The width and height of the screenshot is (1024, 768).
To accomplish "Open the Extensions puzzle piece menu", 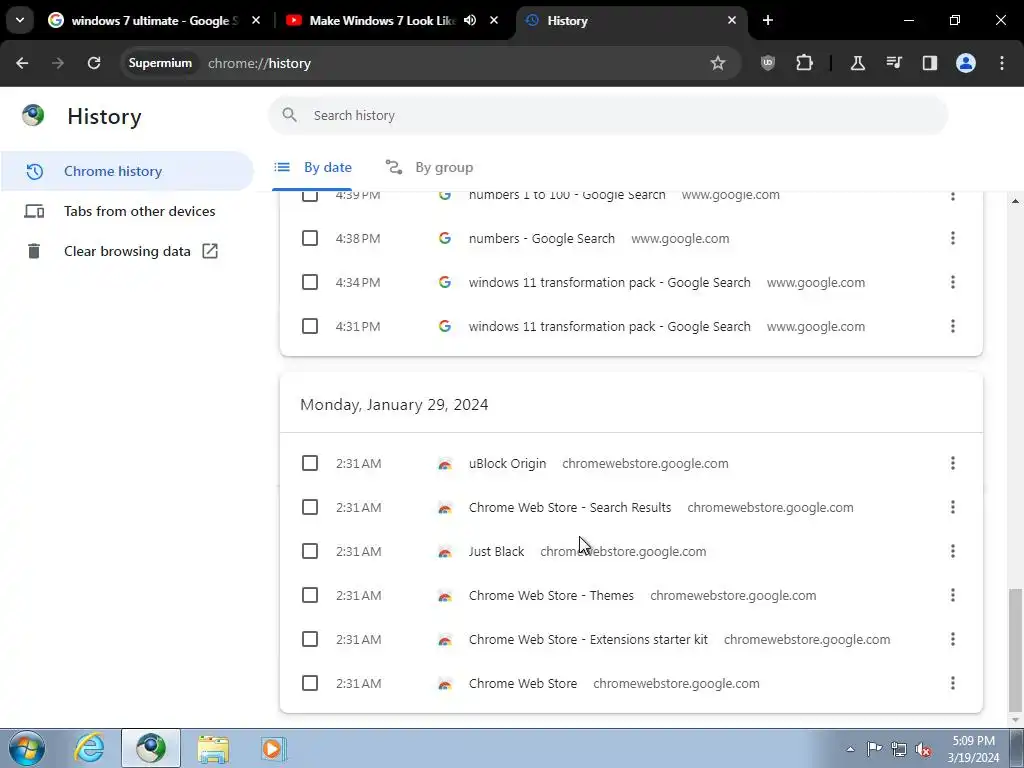I will (805, 63).
